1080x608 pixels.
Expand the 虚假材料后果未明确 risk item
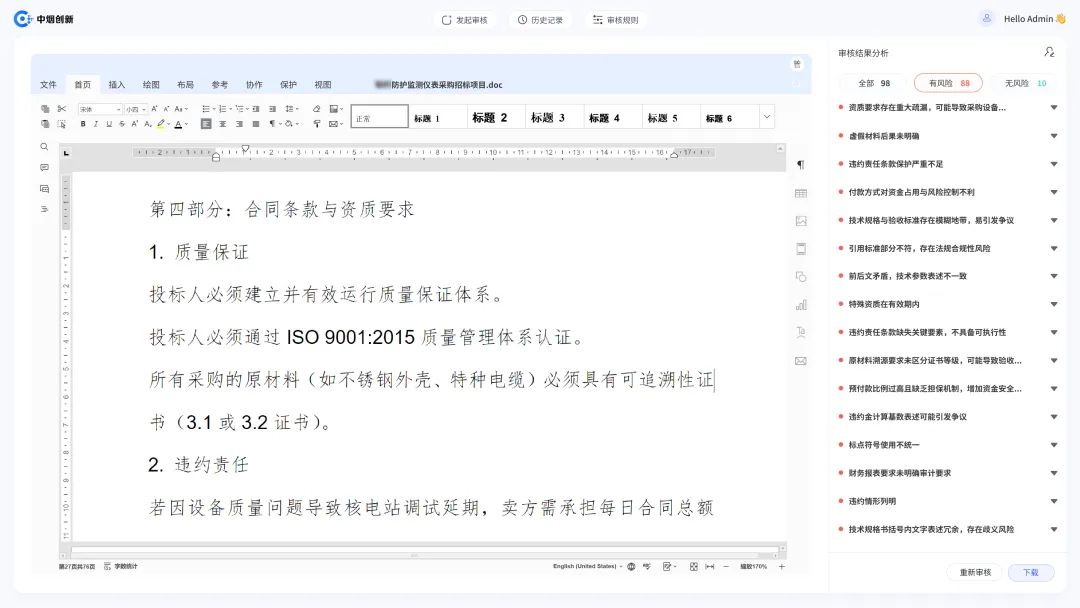click(1052, 135)
